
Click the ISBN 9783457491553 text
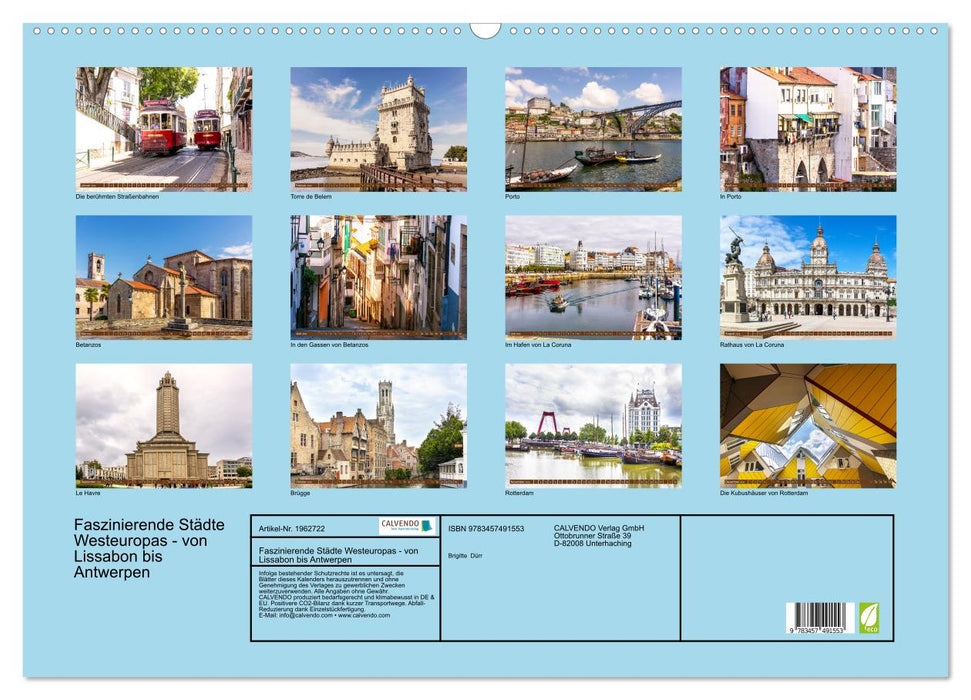click(x=486, y=528)
